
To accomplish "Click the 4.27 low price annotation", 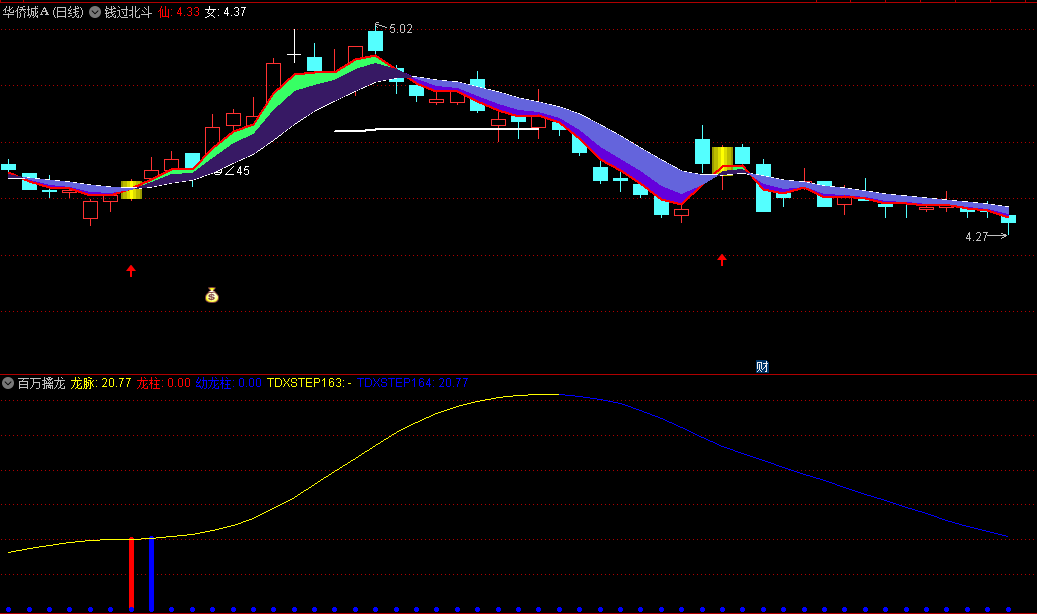I will pos(976,236).
